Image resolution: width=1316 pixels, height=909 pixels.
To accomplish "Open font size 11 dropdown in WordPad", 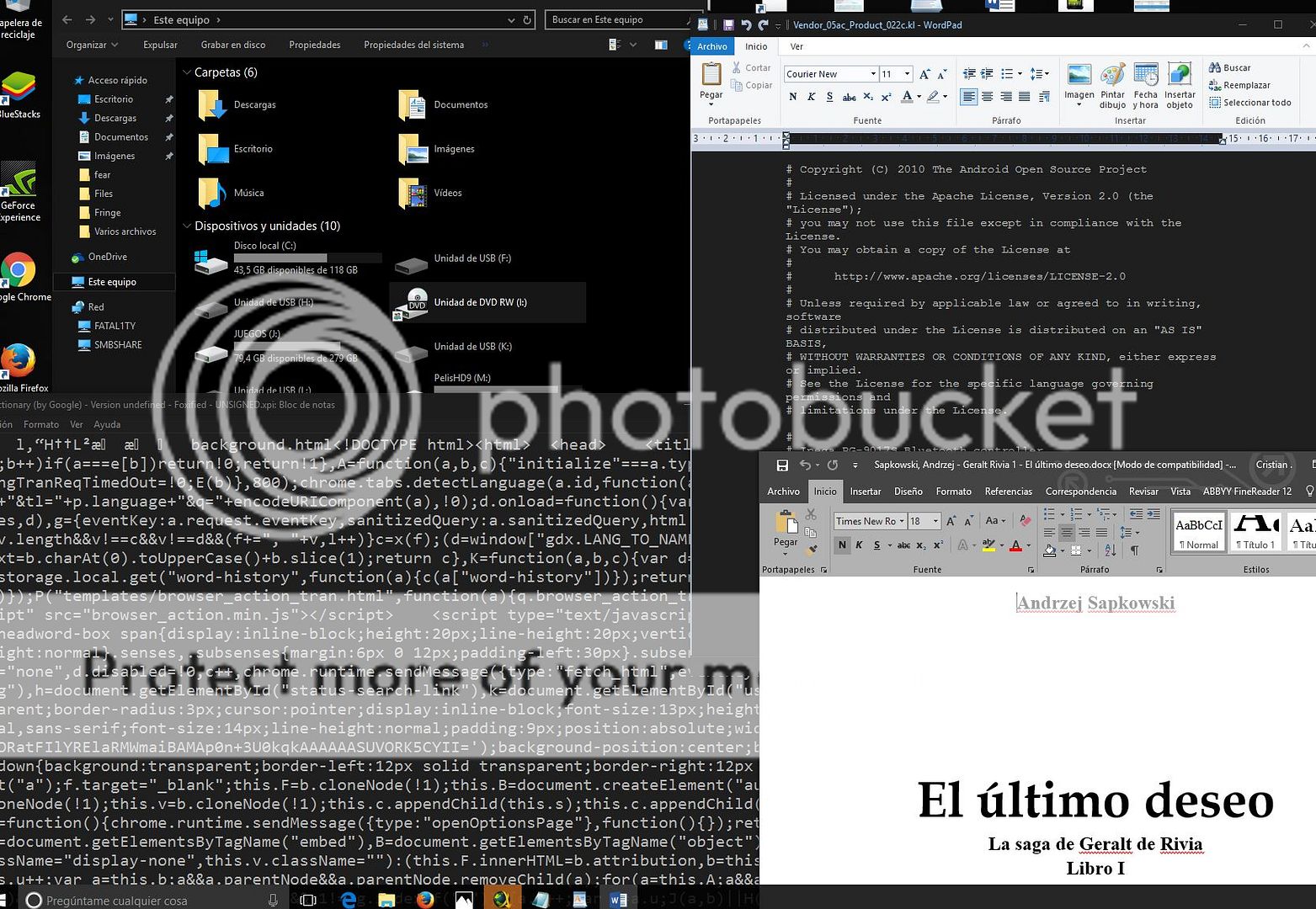I will 907,74.
